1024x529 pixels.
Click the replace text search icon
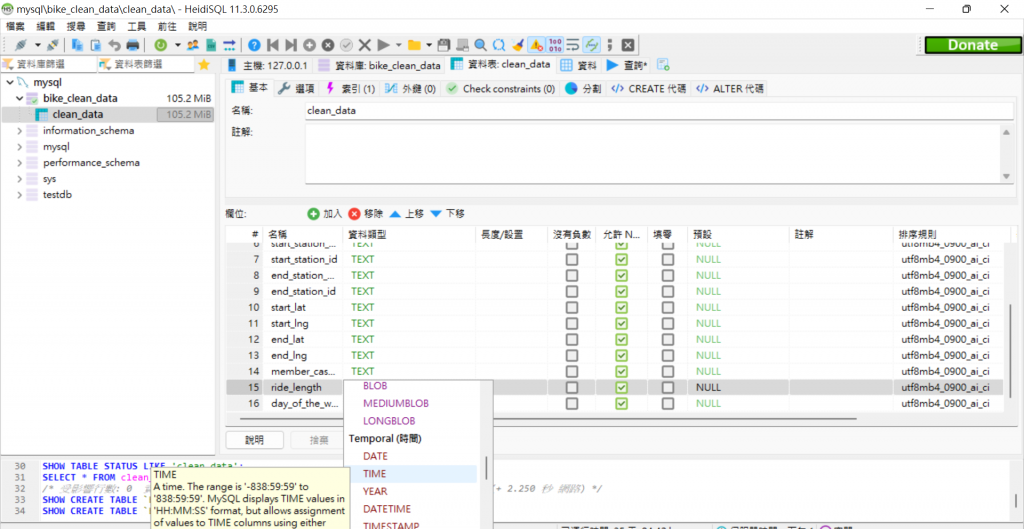pyautogui.click(x=499, y=45)
